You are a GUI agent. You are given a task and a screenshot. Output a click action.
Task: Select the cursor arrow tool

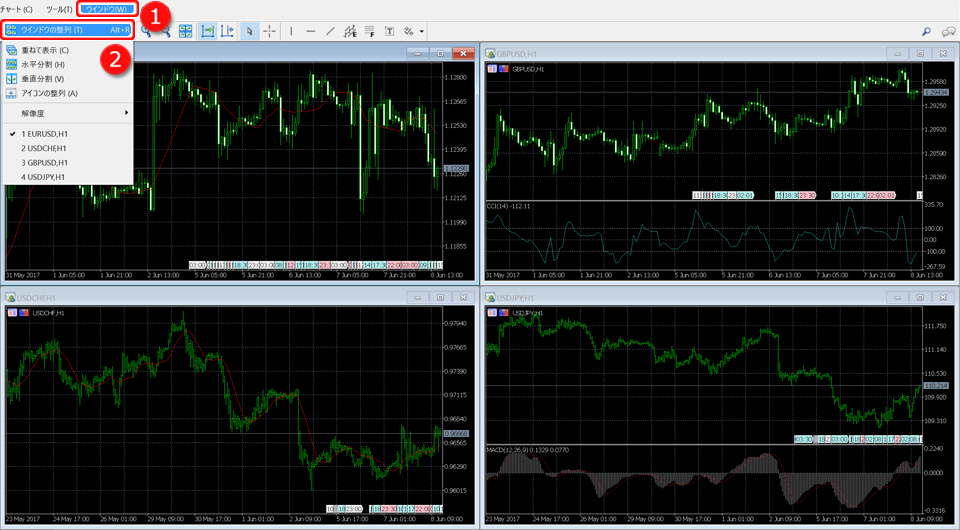coord(250,31)
